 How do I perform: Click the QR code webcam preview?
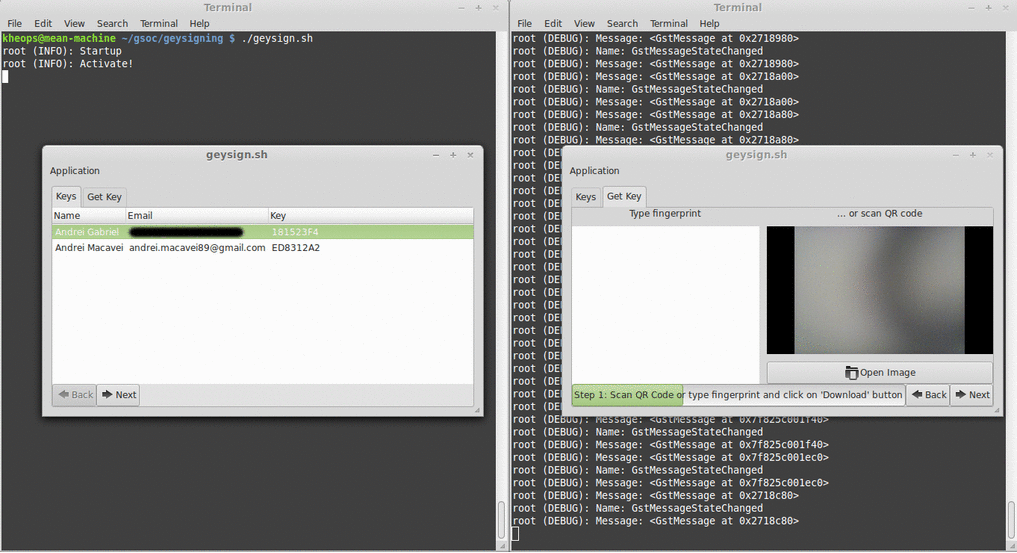pos(879,290)
